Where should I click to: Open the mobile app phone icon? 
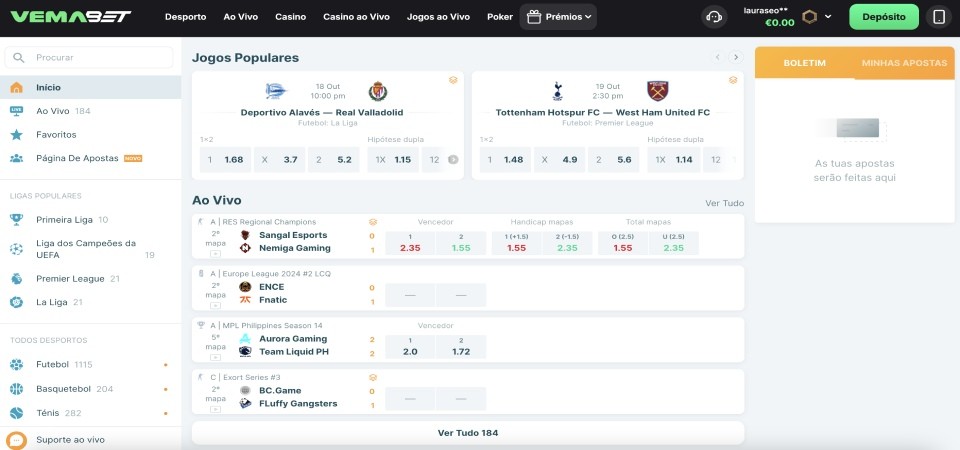click(x=939, y=17)
